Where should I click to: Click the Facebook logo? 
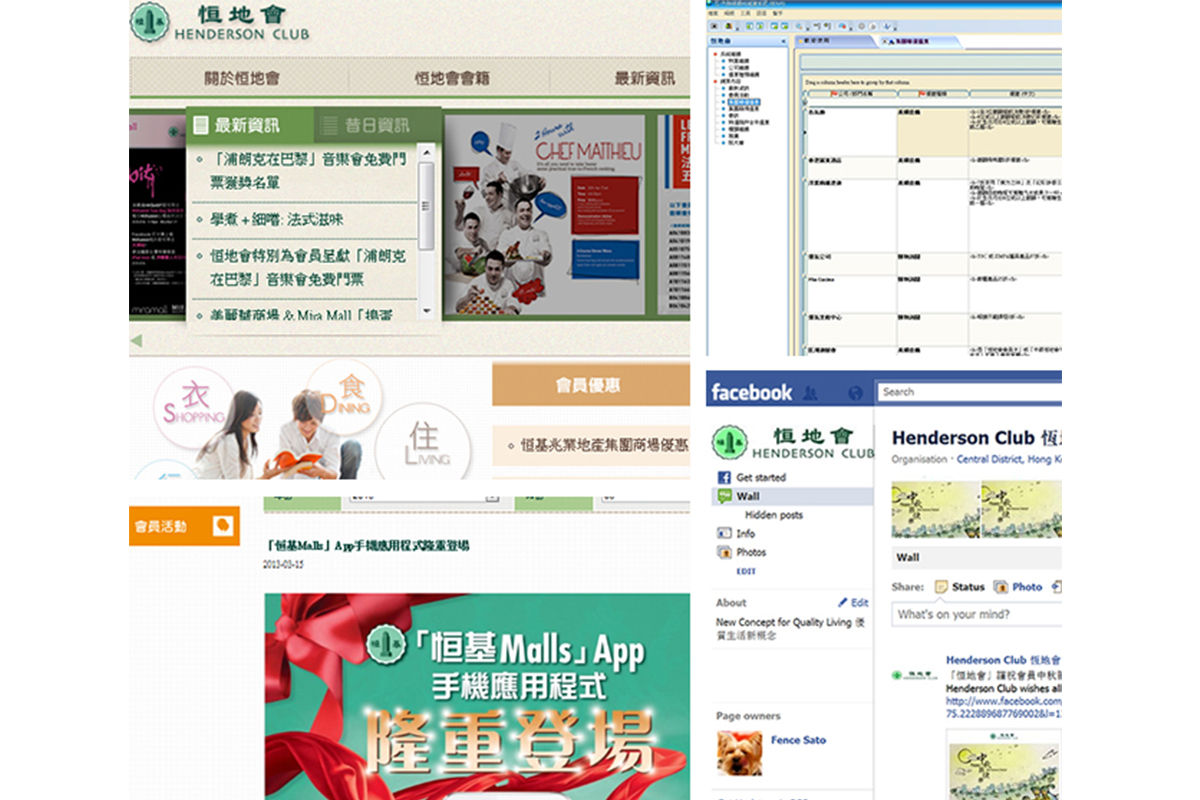tap(752, 392)
